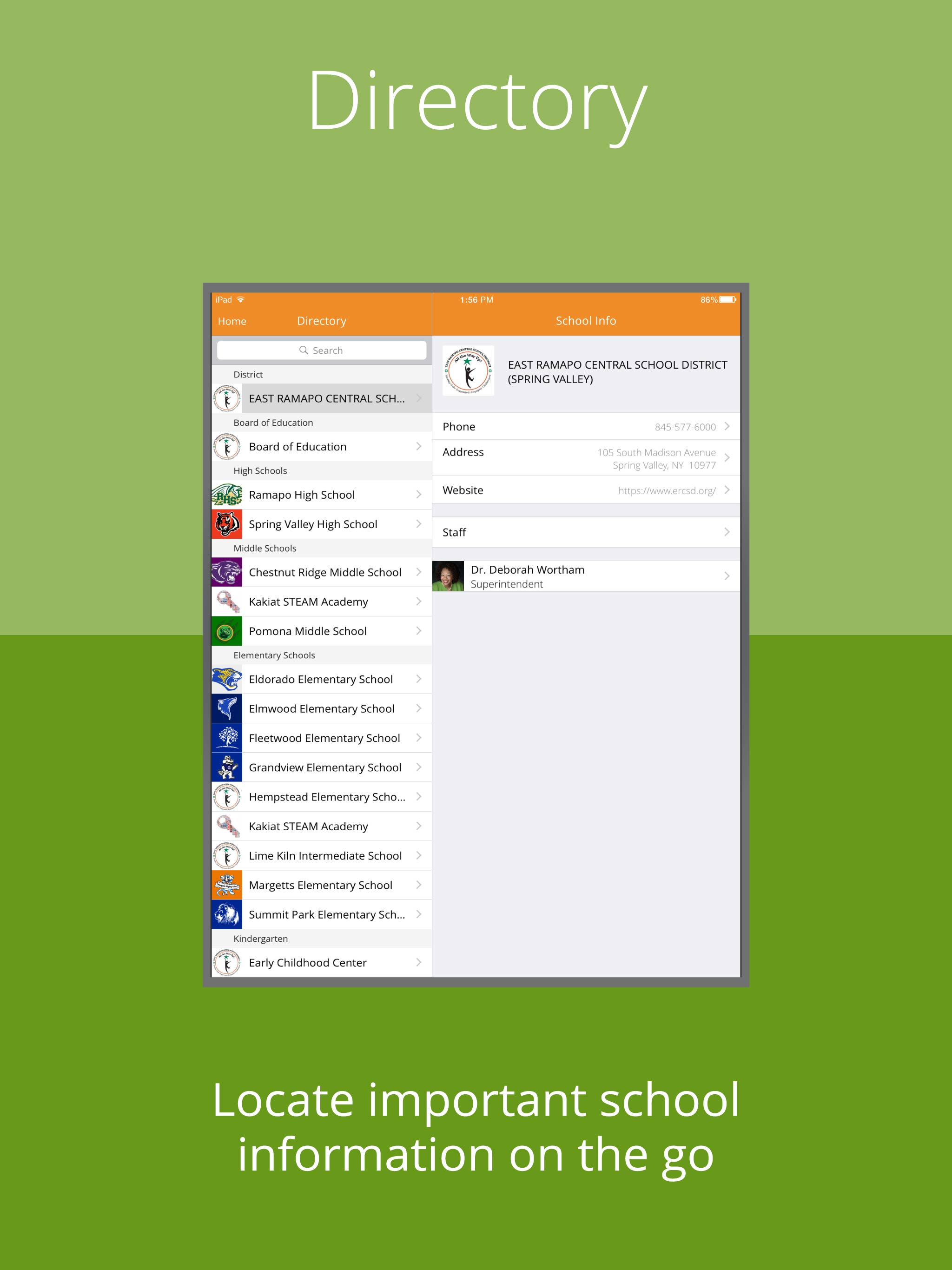Viewport: 952px width, 1270px height.
Task: Tap the district full name in School Info
Action: [617, 371]
